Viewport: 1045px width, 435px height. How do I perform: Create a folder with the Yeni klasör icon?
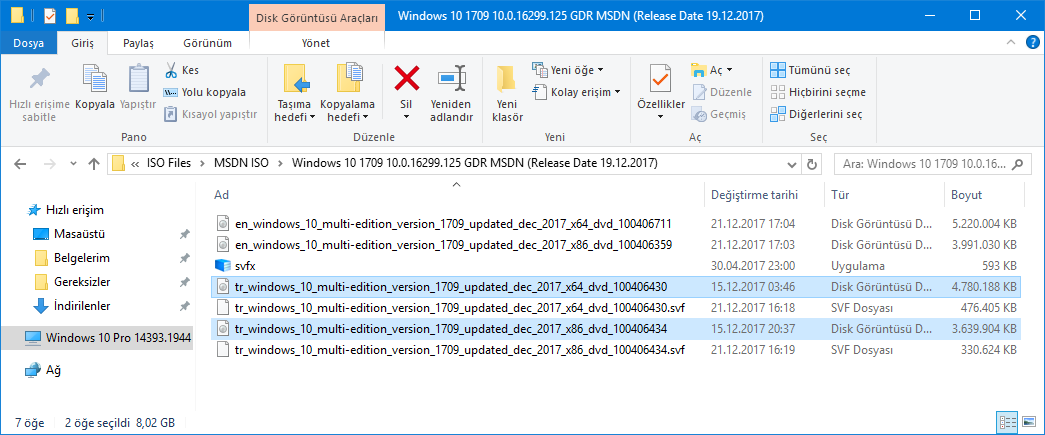click(507, 79)
